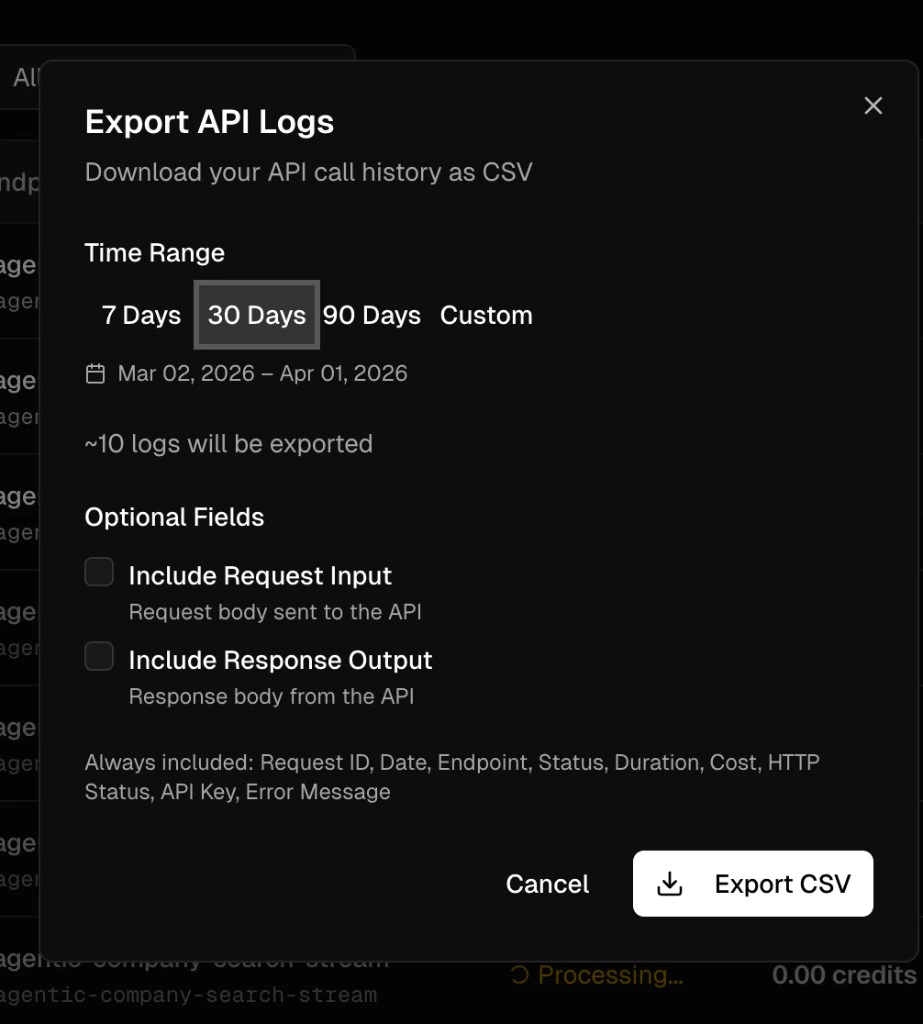923x1024 pixels.
Task: Click the Processing spinner icon in the background
Action: [x=520, y=974]
